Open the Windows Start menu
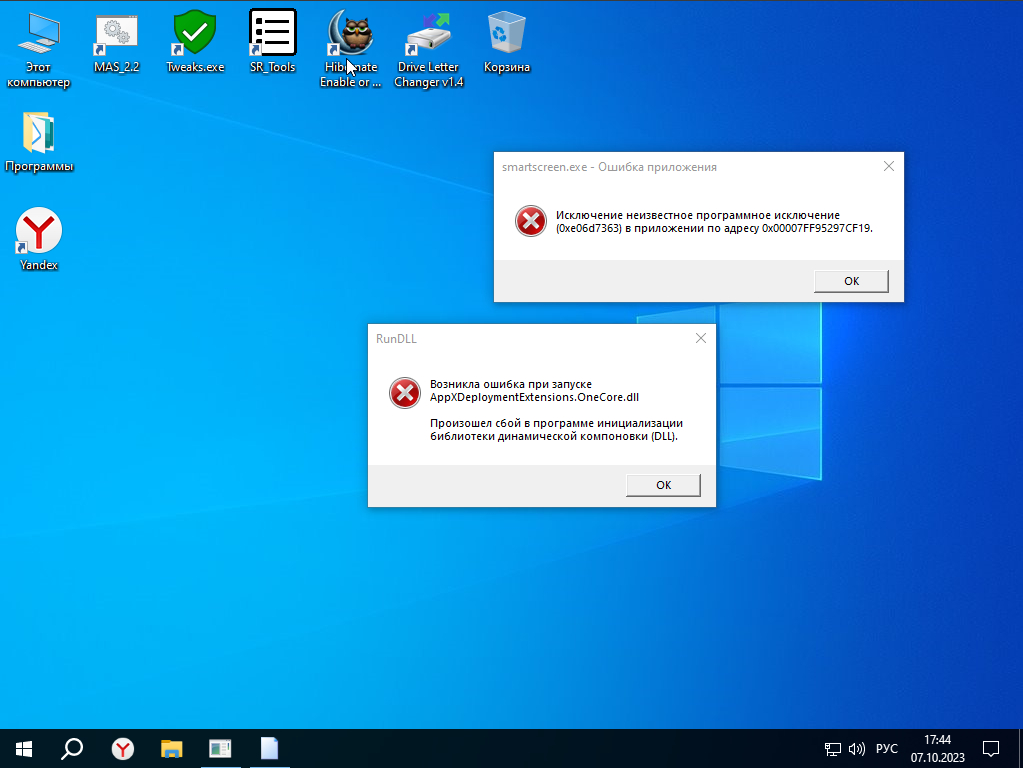 point(24,748)
